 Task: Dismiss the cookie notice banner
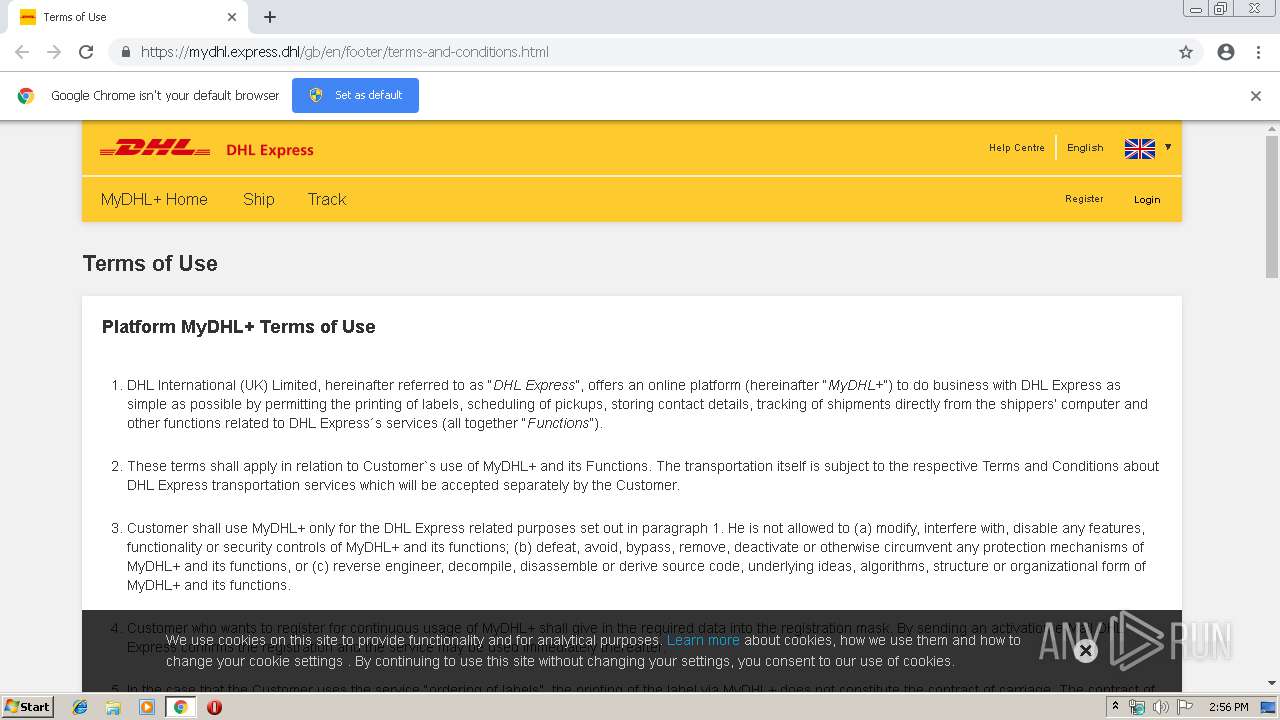tap(1085, 651)
